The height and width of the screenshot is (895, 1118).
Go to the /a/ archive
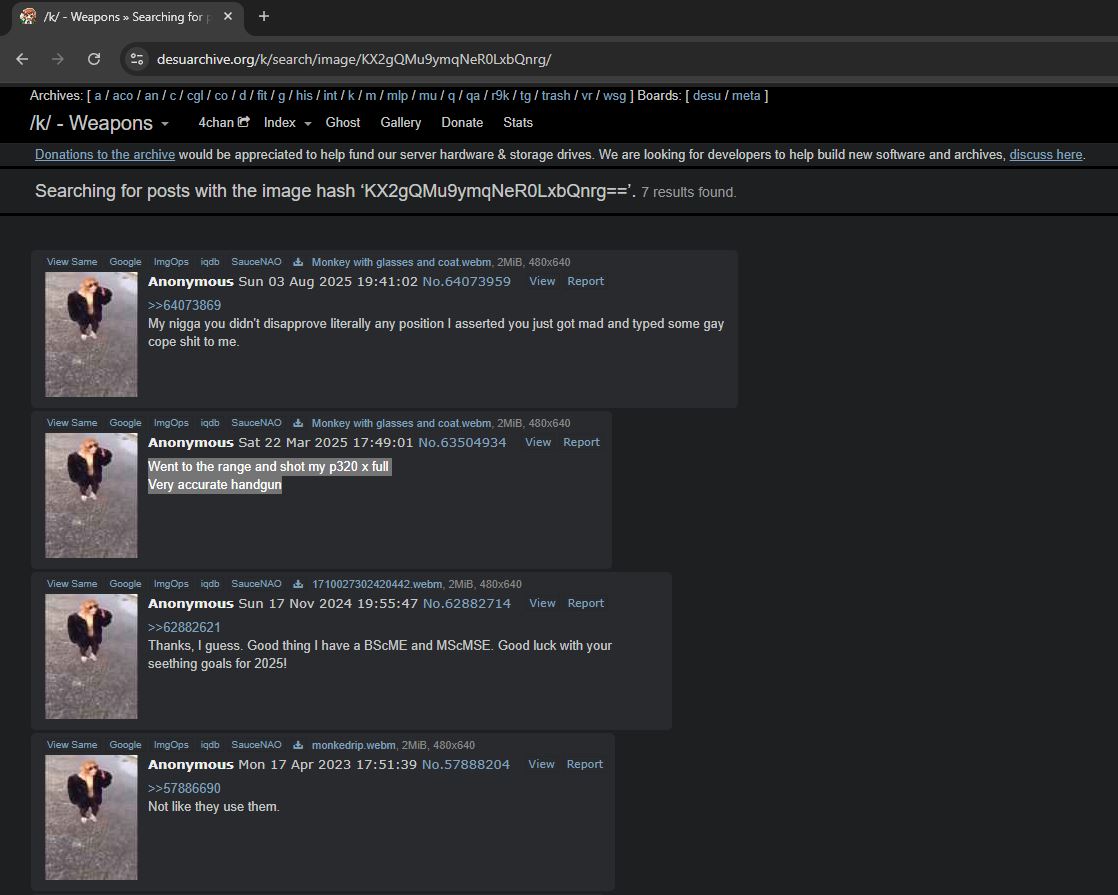pyautogui.click(x=98, y=96)
